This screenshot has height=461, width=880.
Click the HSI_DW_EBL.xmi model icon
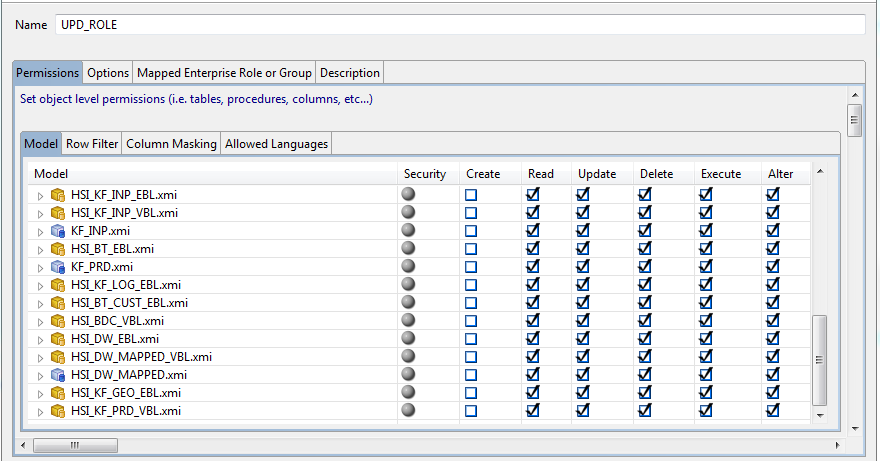point(58,339)
